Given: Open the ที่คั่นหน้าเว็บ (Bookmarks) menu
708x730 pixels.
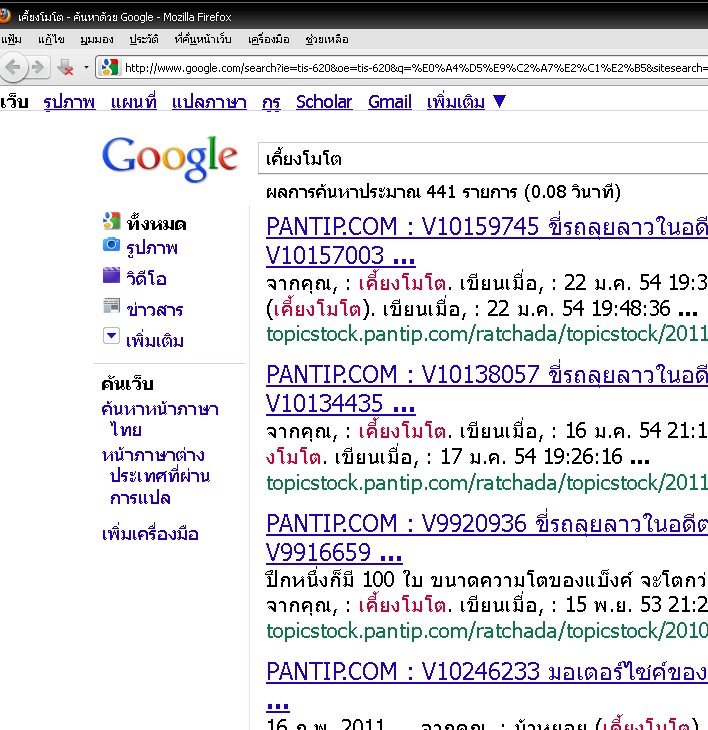Looking at the screenshot, I should [x=202, y=40].
